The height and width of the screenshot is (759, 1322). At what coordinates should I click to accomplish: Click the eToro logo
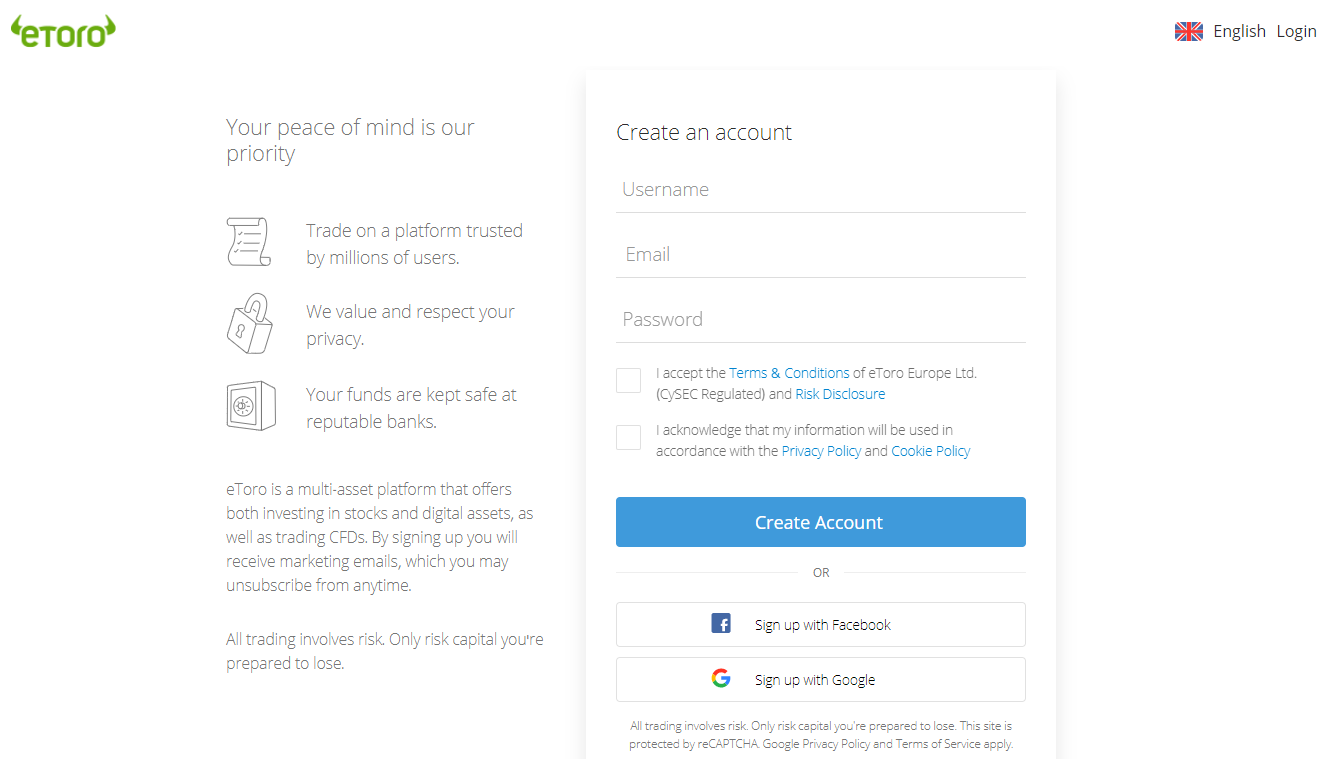tap(63, 32)
